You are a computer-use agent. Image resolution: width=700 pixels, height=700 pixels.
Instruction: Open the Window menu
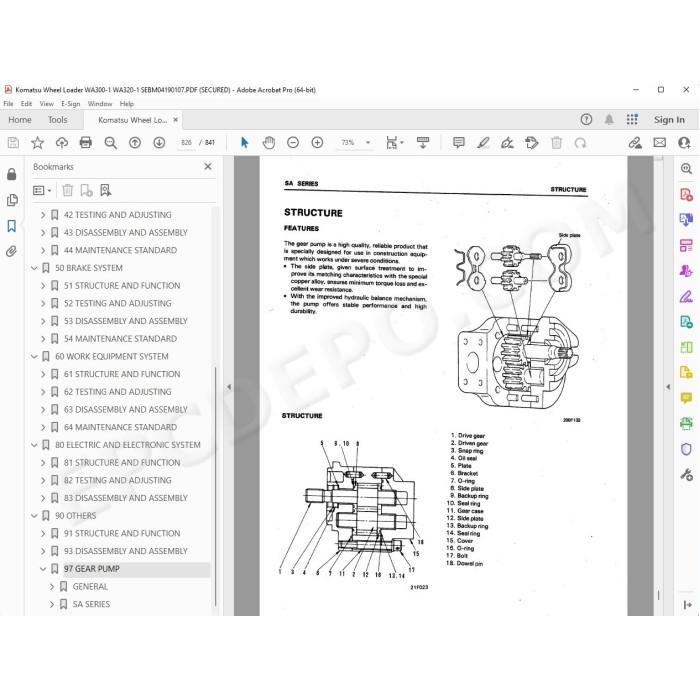pyautogui.click(x=100, y=104)
